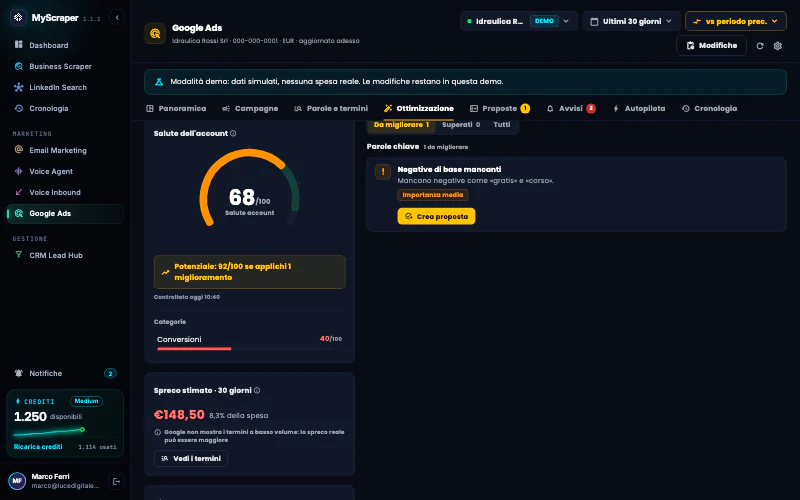The image size is (800, 500).
Task: Open the Cronologia tab in the top bar
Action: click(x=709, y=108)
